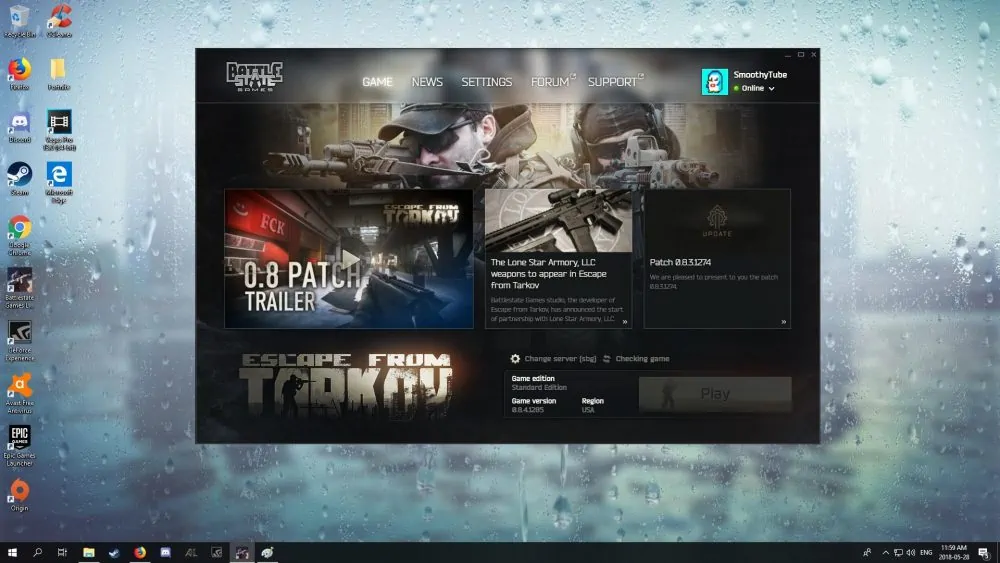Click the Change server gear icon

[515, 359]
